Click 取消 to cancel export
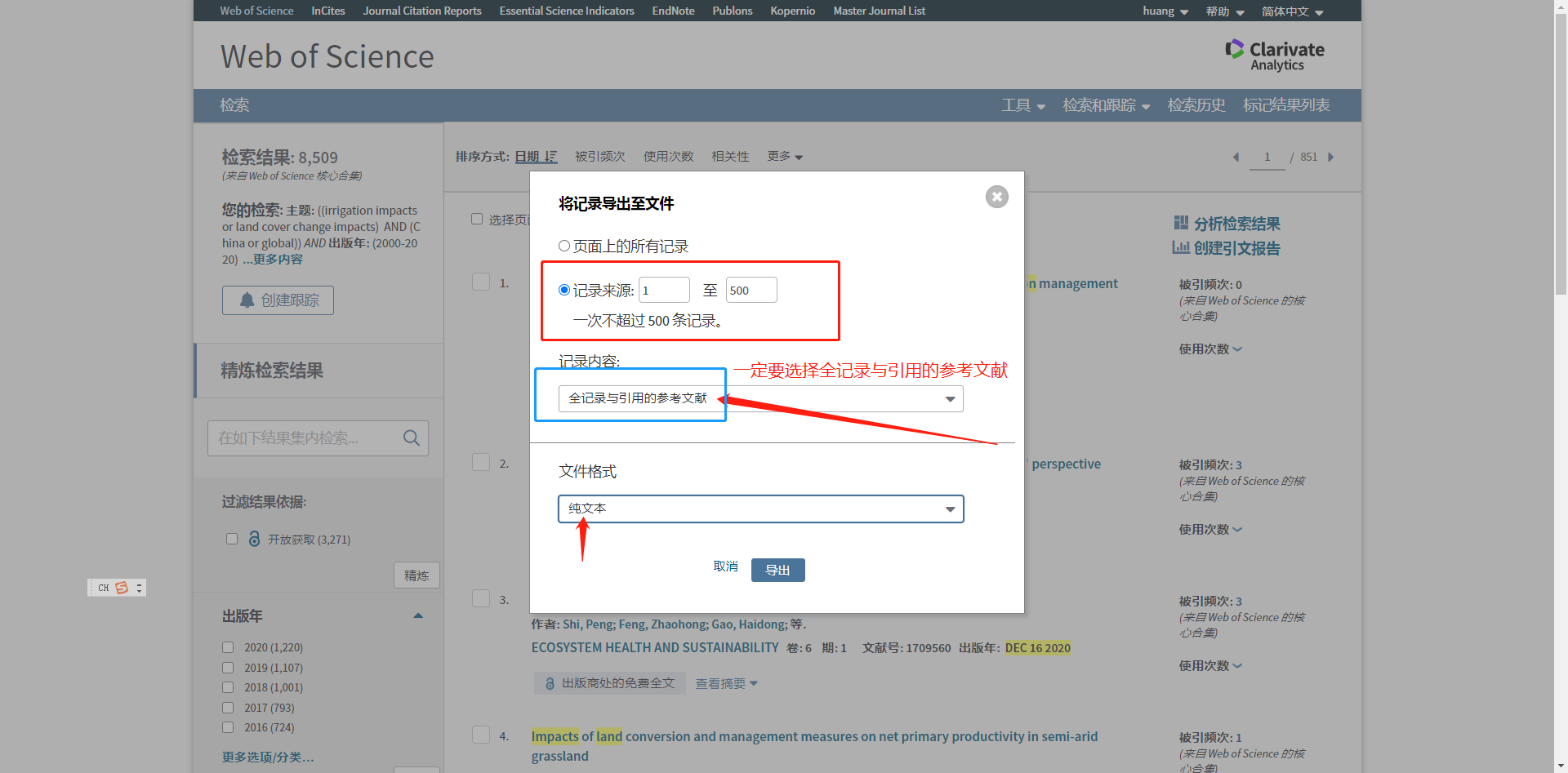The height and width of the screenshot is (773, 1568). [x=725, y=566]
